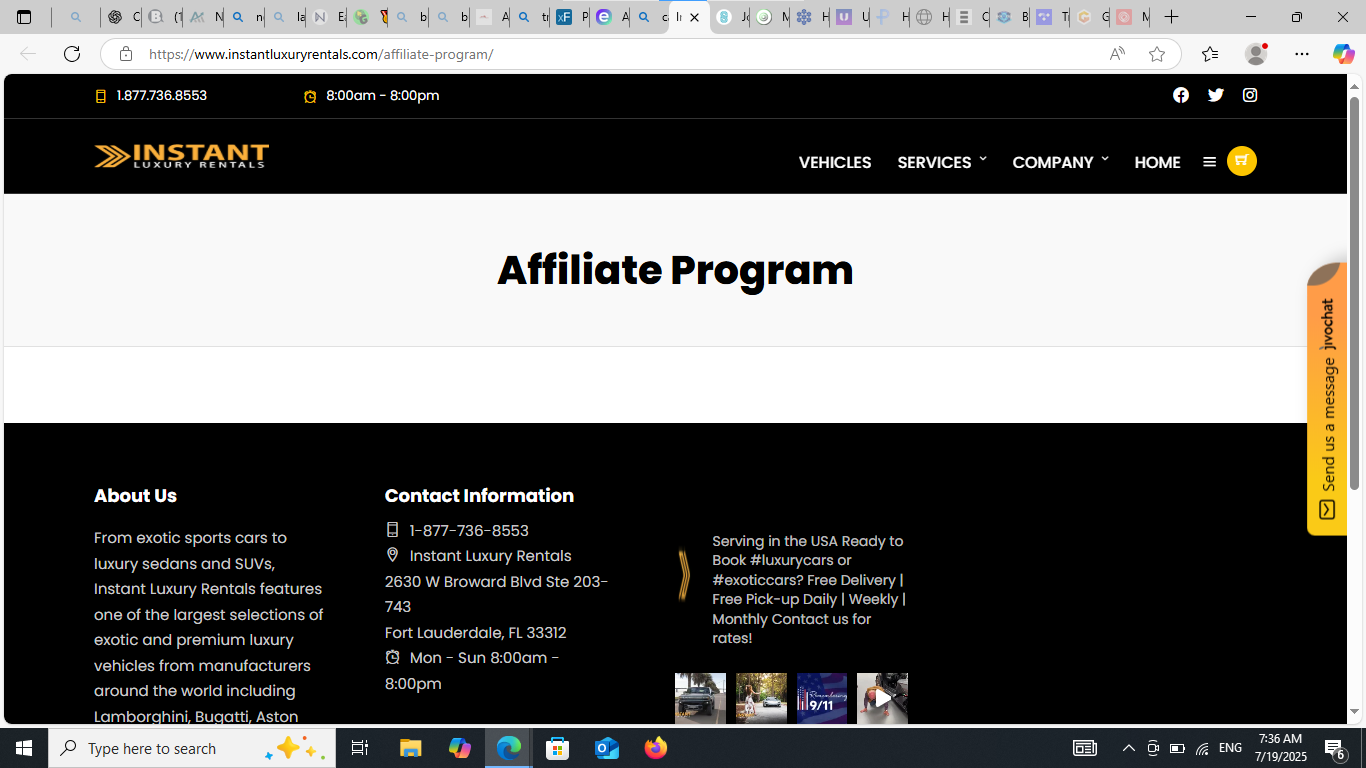
Task: Open a new tab with plus button
Action: (1171, 17)
